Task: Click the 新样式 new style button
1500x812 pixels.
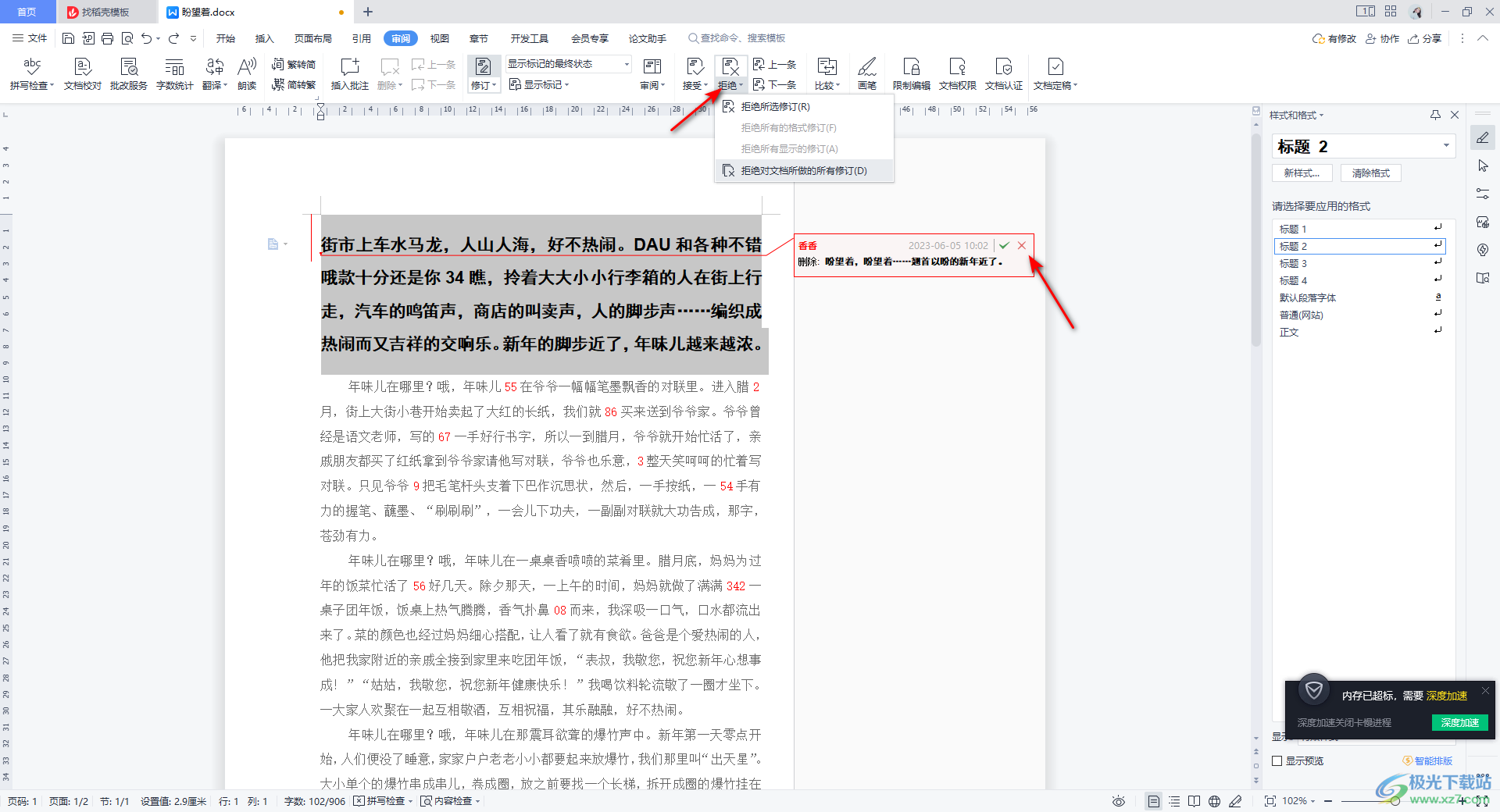Action: pos(1302,173)
